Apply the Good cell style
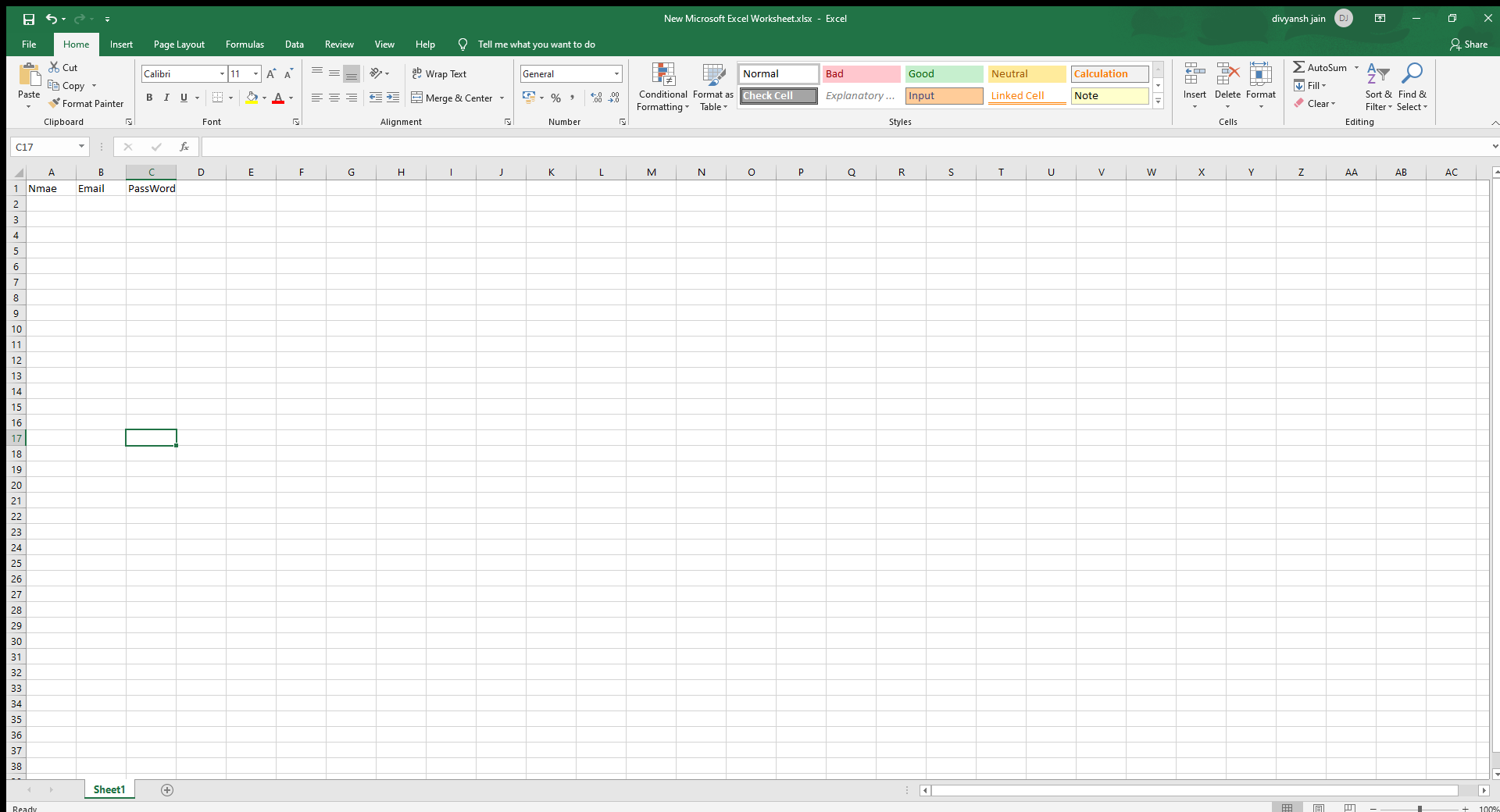 coord(945,73)
